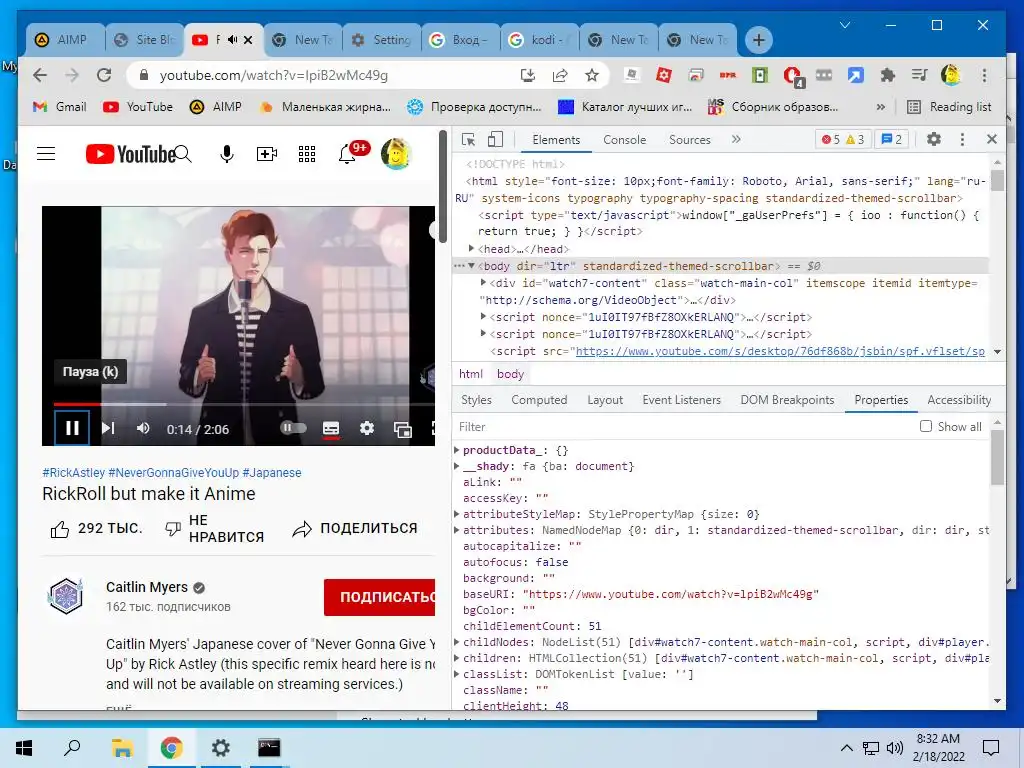Image resolution: width=1024 pixels, height=768 pixels.
Task: Switch to the DevTools Sources tab
Action: point(690,140)
